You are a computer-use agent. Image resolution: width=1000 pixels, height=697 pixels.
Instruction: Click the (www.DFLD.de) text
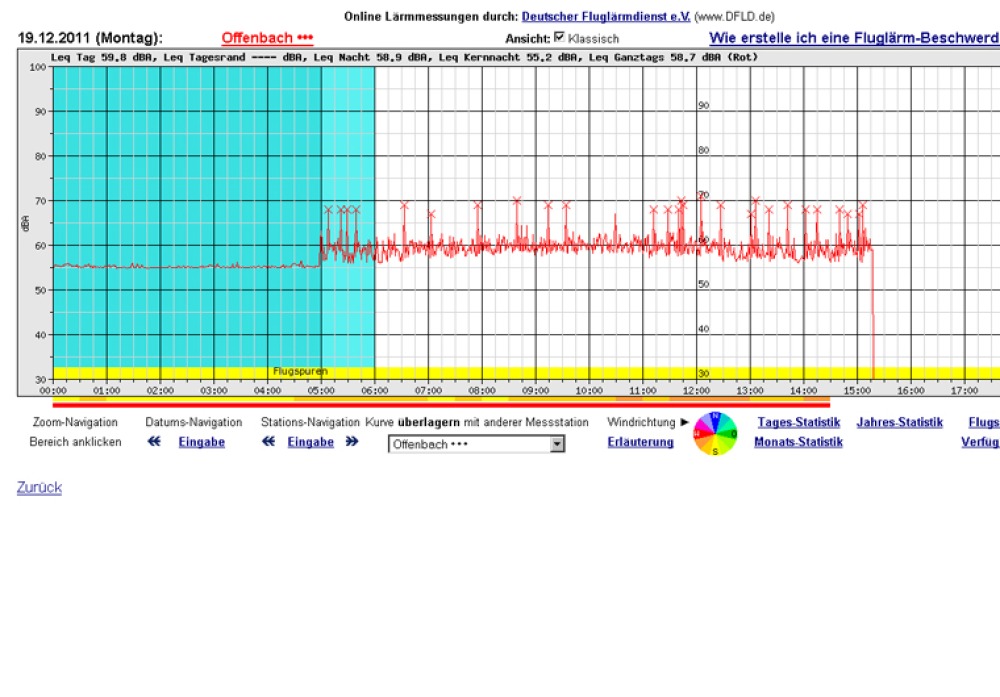click(x=734, y=17)
